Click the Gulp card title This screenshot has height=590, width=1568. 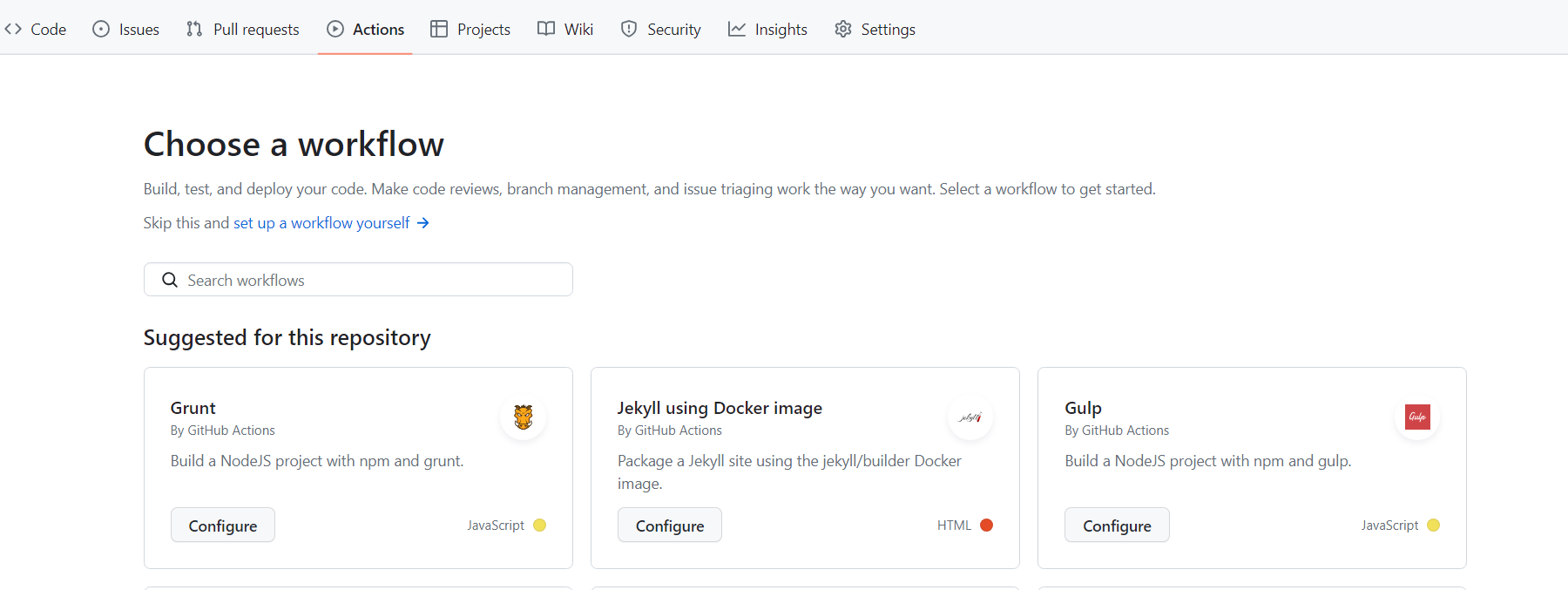click(x=1083, y=408)
